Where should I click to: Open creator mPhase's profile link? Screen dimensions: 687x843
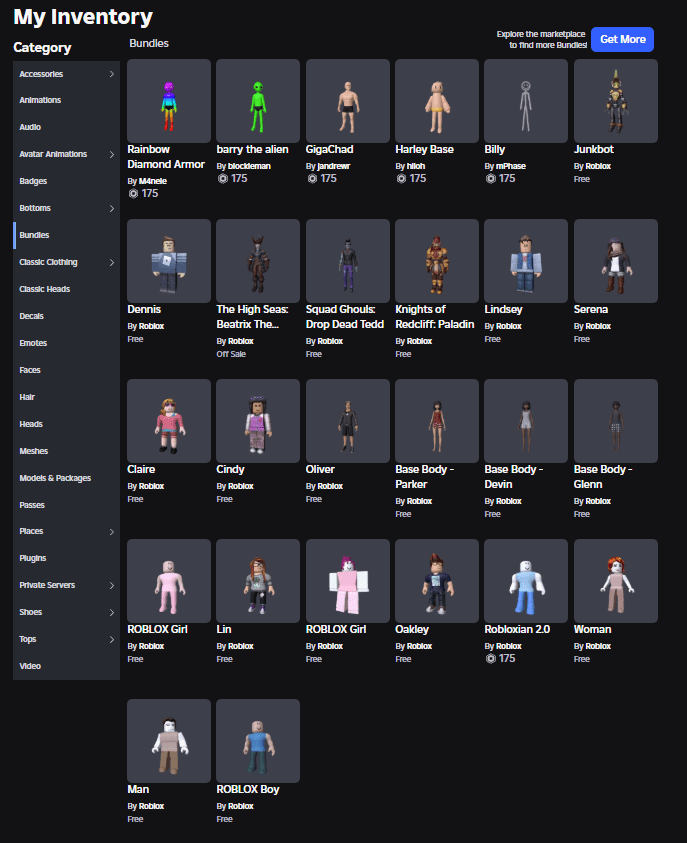coord(511,166)
